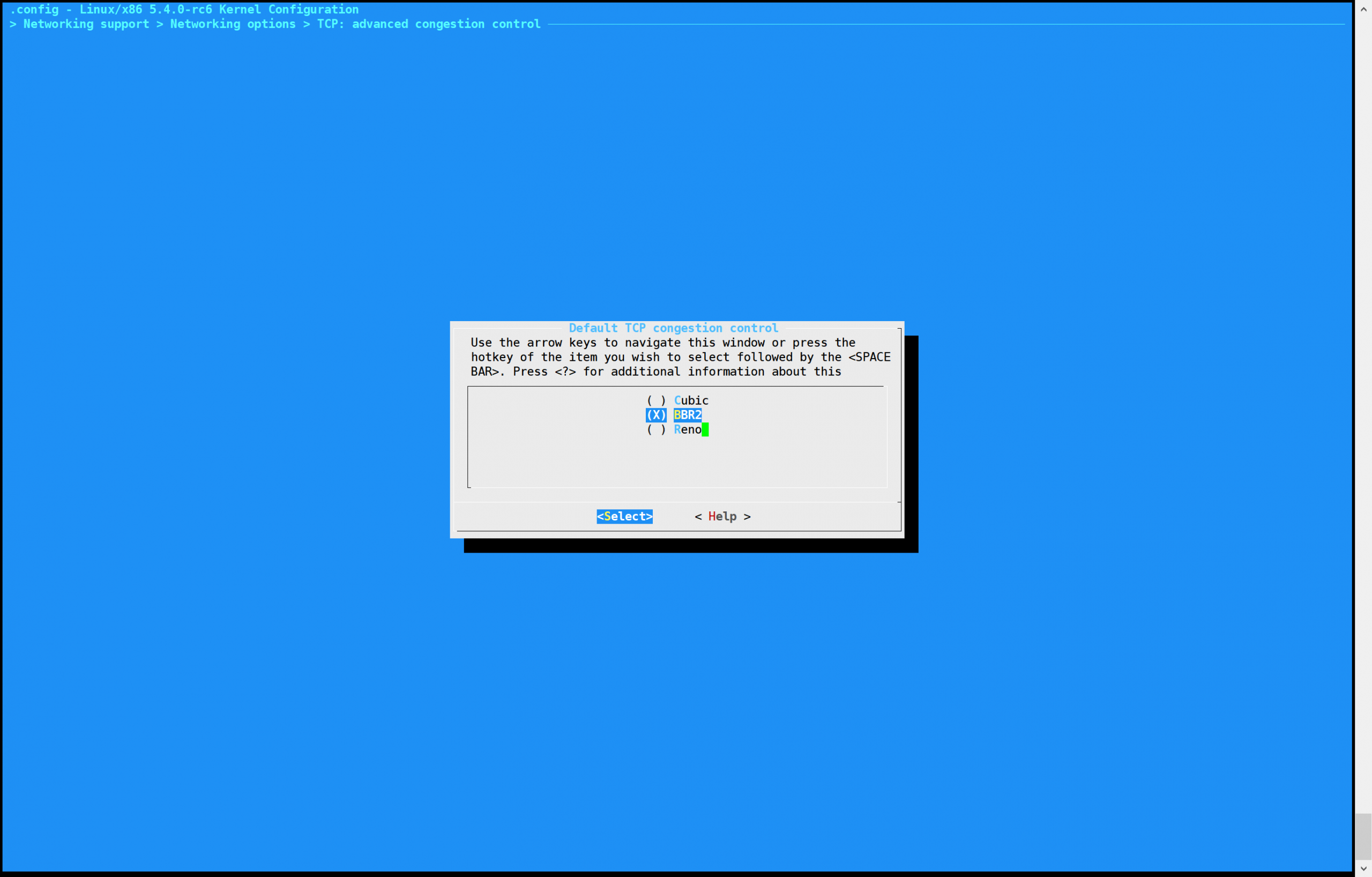Open the < Help > button

[x=722, y=516]
